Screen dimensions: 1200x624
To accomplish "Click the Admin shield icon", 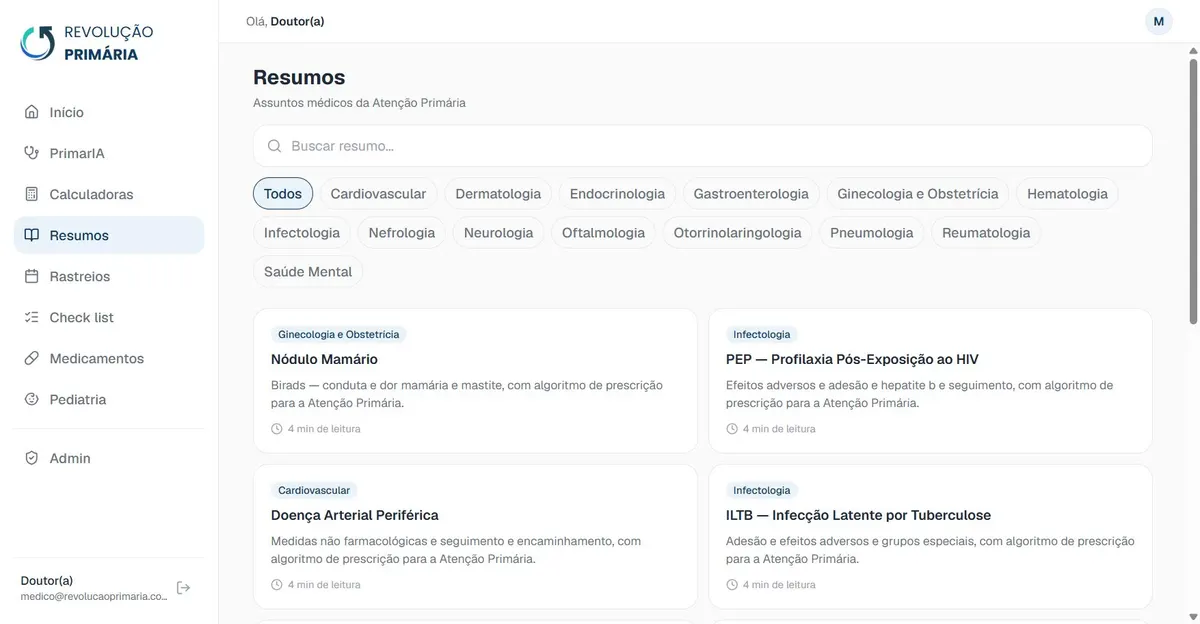I will click(x=31, y=458).
